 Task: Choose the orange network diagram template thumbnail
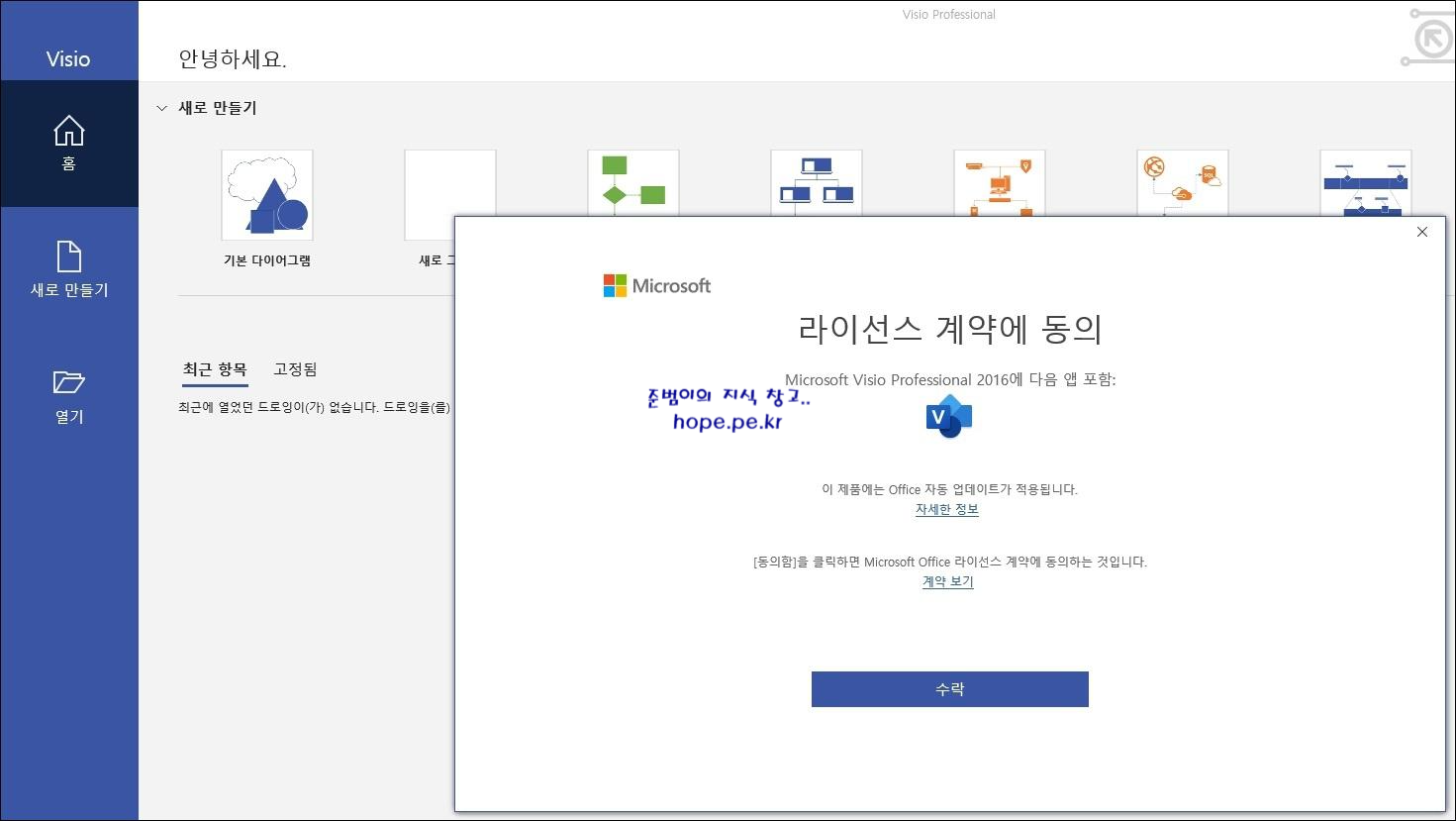(1000, 182)
